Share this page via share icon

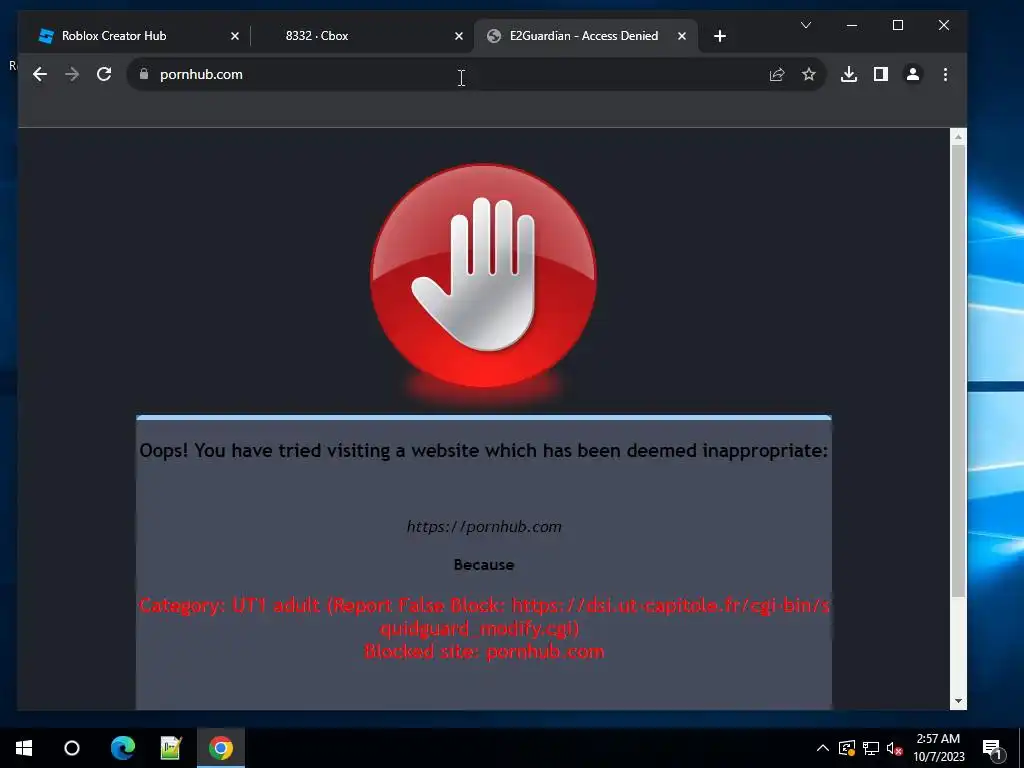[x=776, y=74]
